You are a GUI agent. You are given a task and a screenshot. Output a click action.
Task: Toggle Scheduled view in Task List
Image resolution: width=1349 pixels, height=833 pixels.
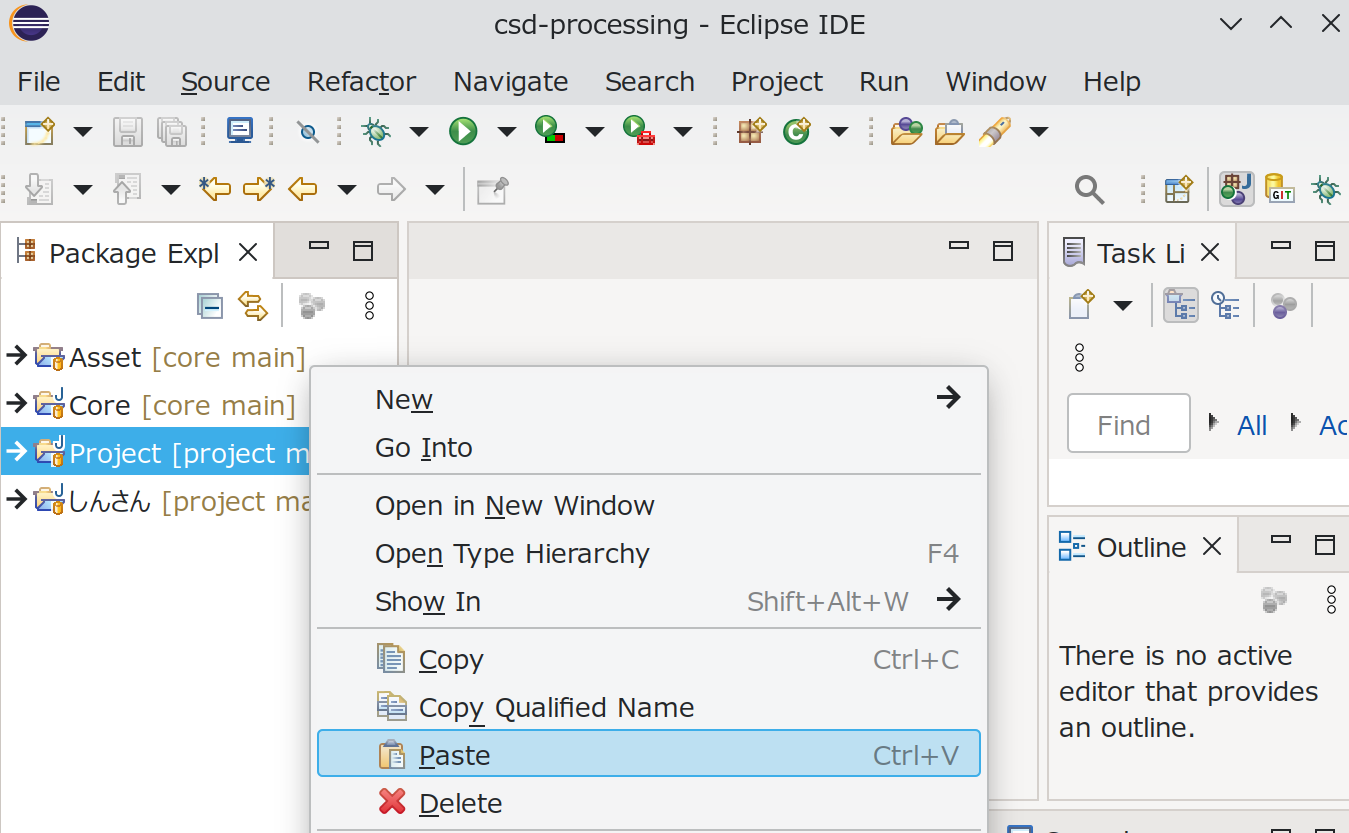pyautogui.click(x=1225, y=305)
